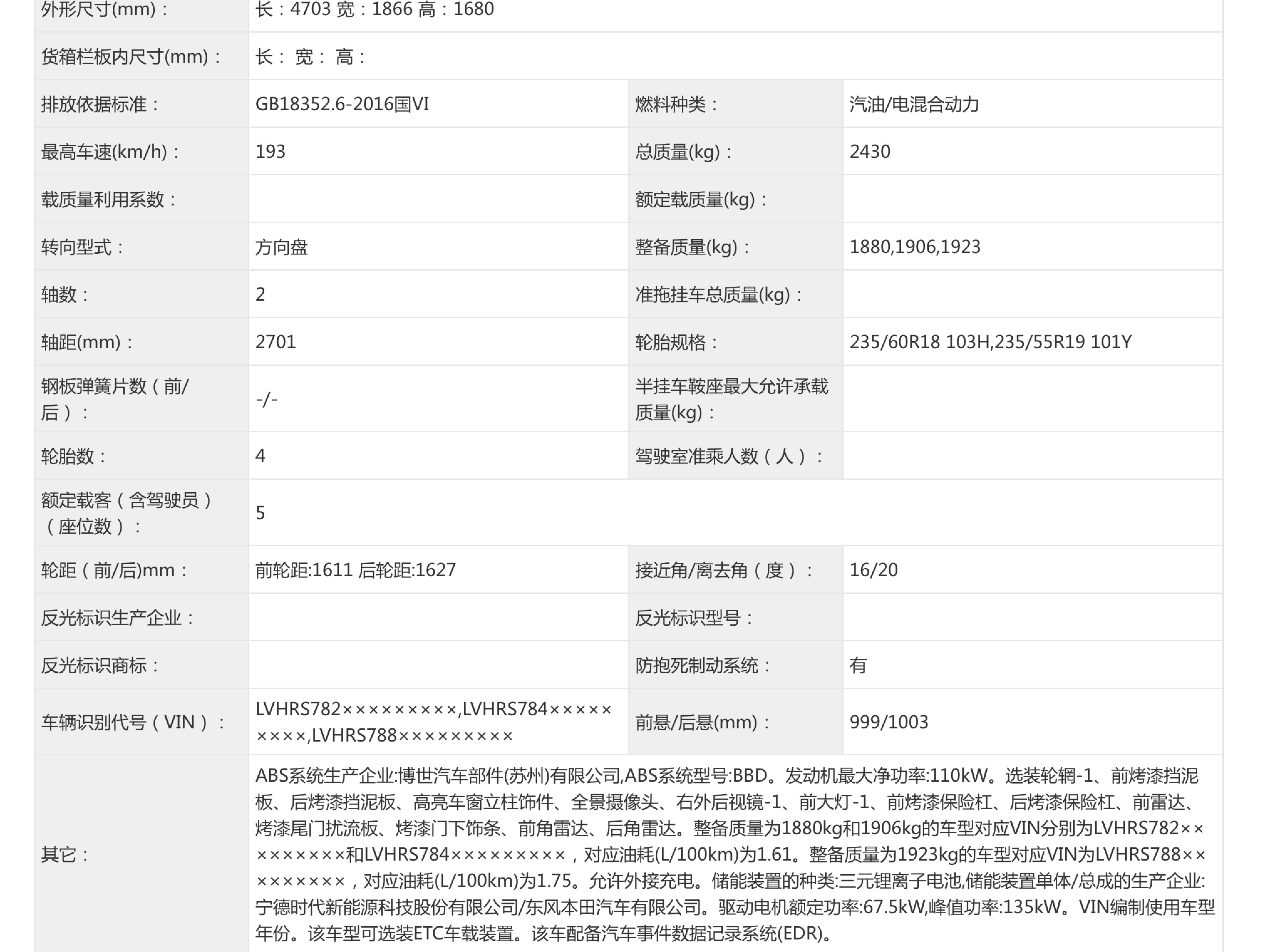Screen dimensions: 1280x952
Task: Select the overhang value 999/1003
Action: [889, 722]
